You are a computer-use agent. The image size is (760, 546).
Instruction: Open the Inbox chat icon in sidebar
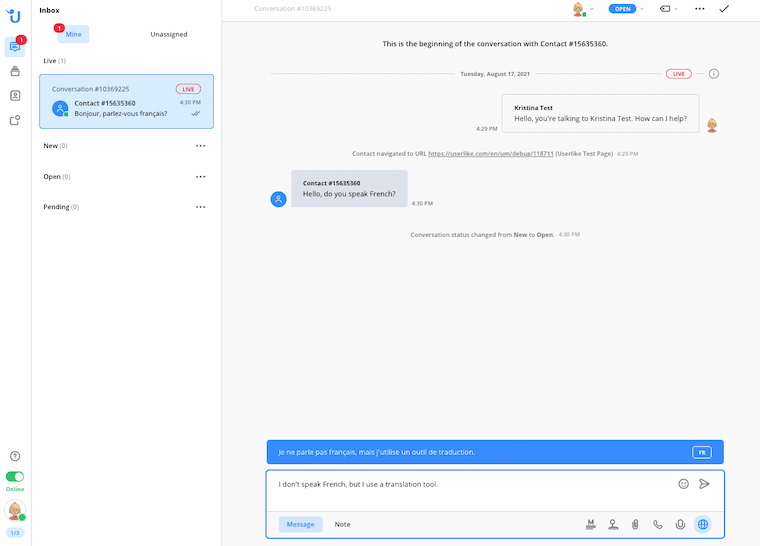click(15, 46)
